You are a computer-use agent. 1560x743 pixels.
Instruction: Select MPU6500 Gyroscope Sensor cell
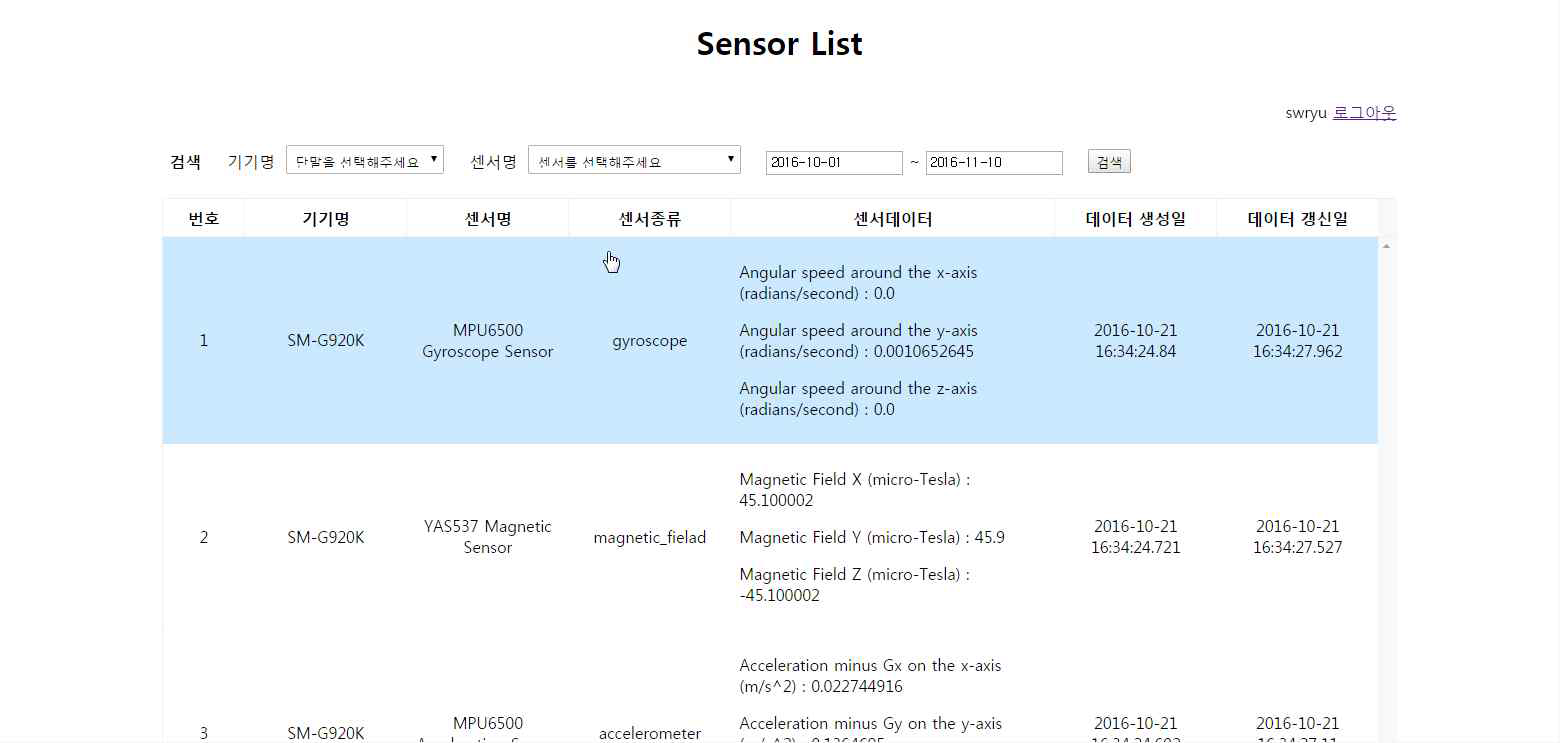click(488, 341)
